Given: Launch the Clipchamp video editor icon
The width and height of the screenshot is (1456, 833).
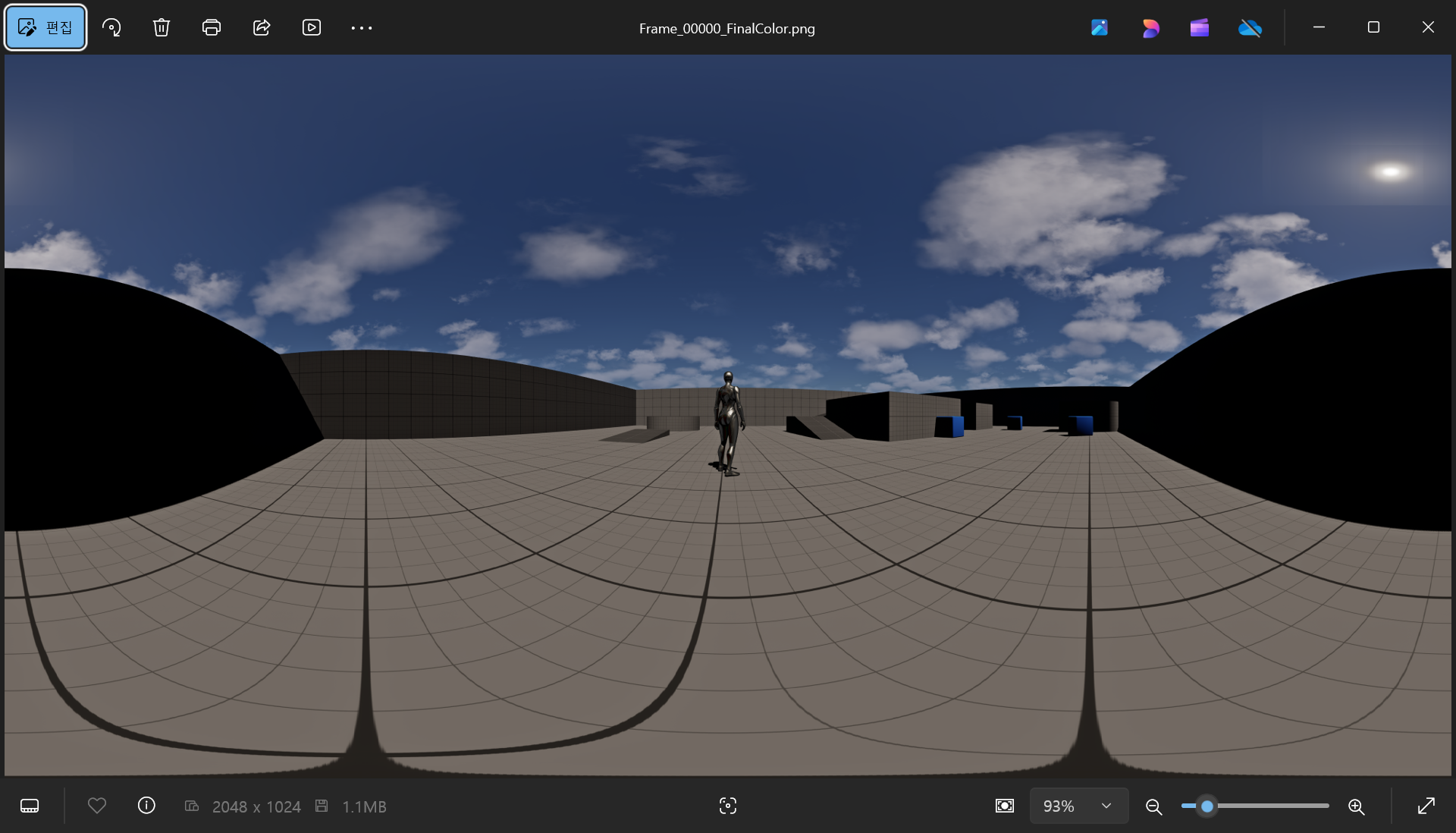Looking at the screenshot, I should tap(1200, 28).
